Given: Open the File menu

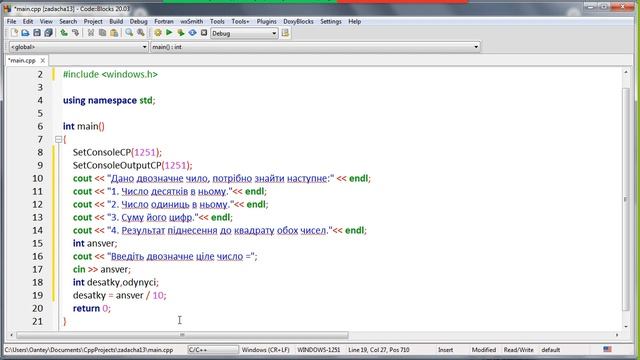Looking at the screenshot, I should [x=11, y=21].
